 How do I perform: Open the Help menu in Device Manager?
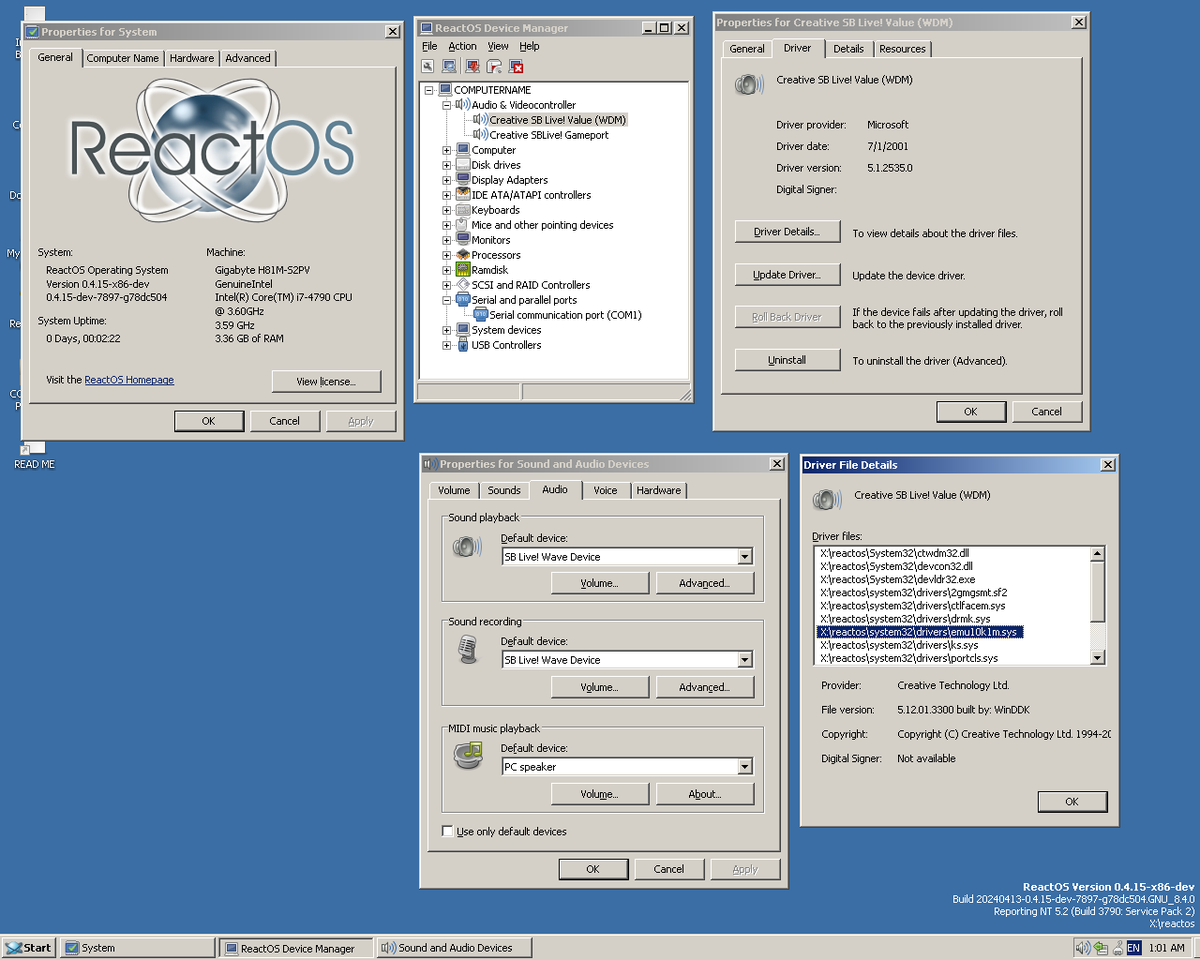click(x=530, y=46)
